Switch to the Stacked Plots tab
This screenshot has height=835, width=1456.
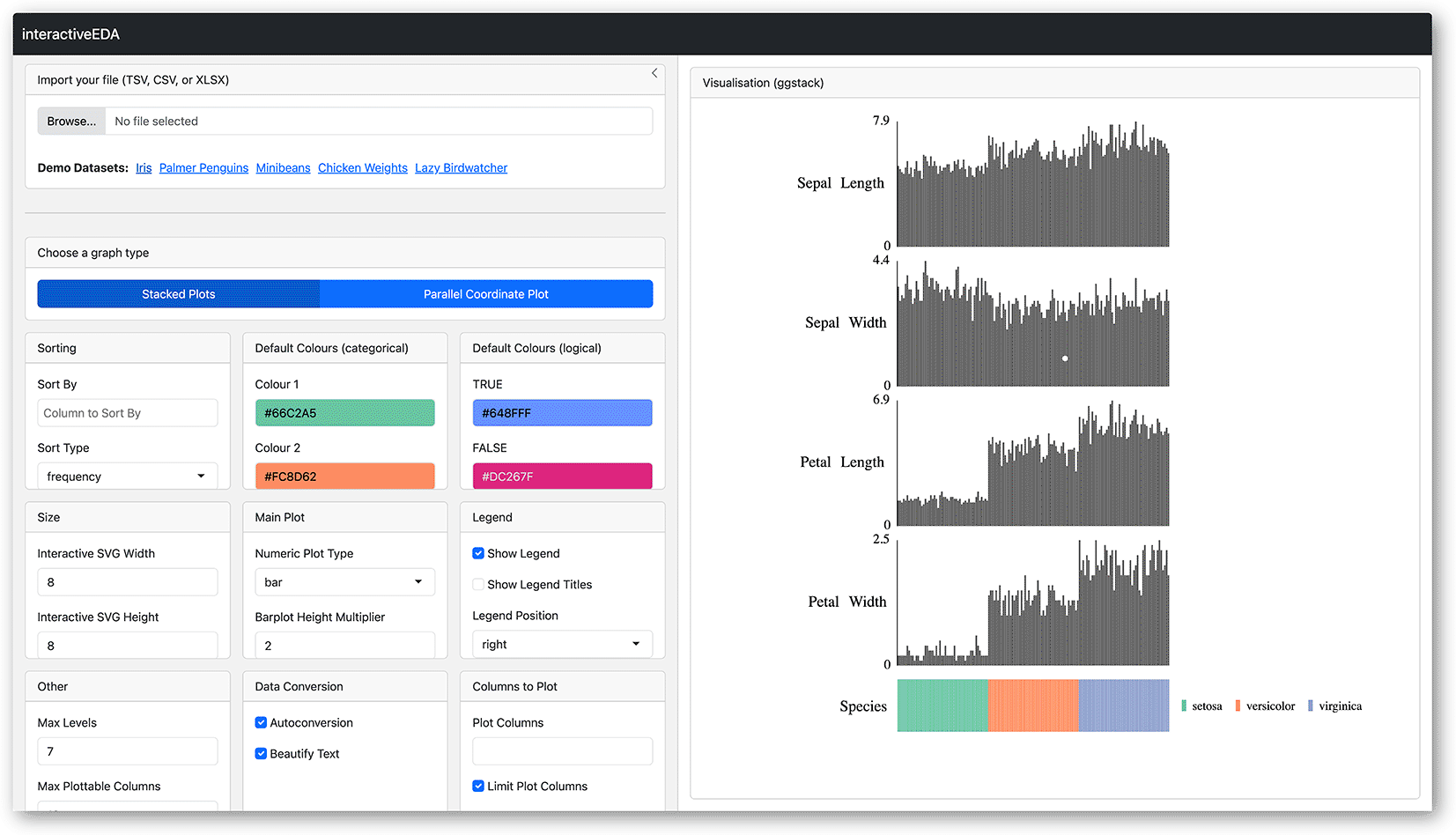(179, 294)
